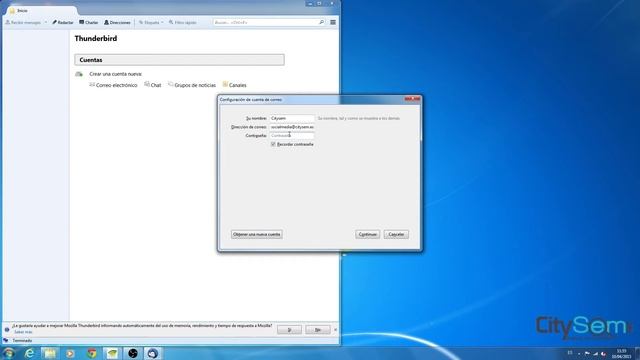Open Windows Explorer folder from taskbar
This screenshot has height=360, width=640.
pos(50,353)
